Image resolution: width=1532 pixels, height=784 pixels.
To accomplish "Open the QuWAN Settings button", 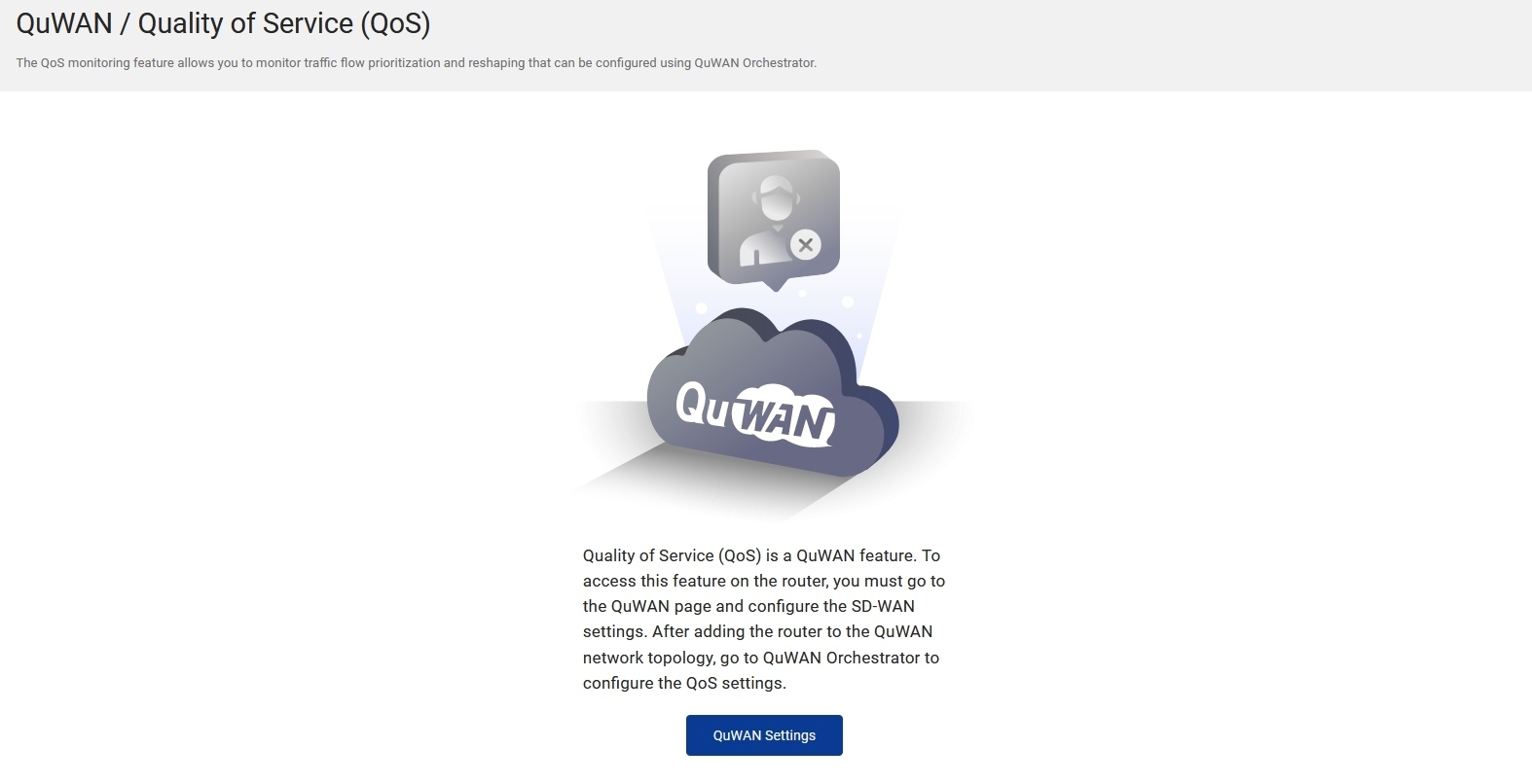I will [764, 735].
